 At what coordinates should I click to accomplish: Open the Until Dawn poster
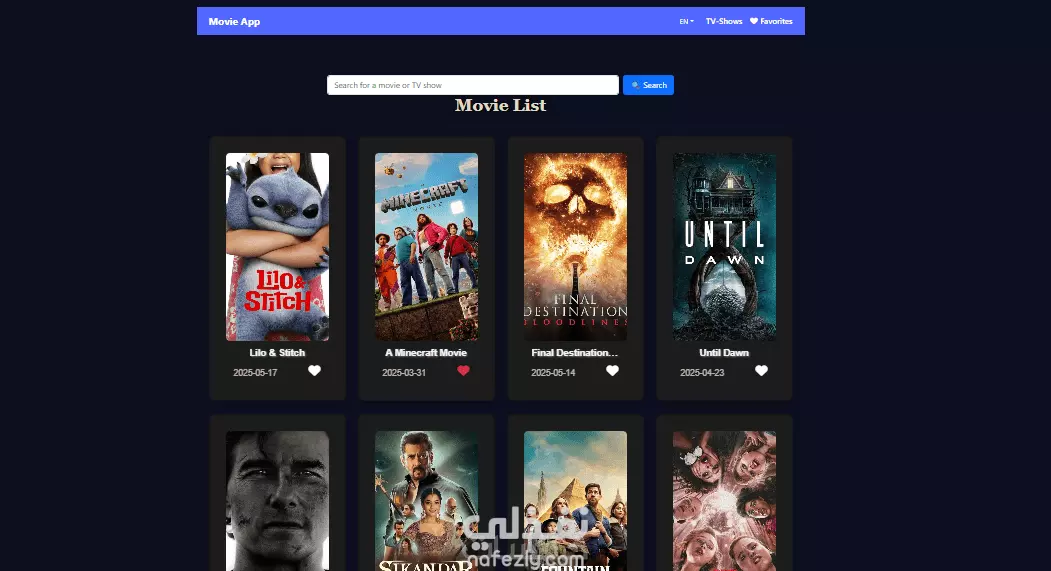tap(725, 247)
